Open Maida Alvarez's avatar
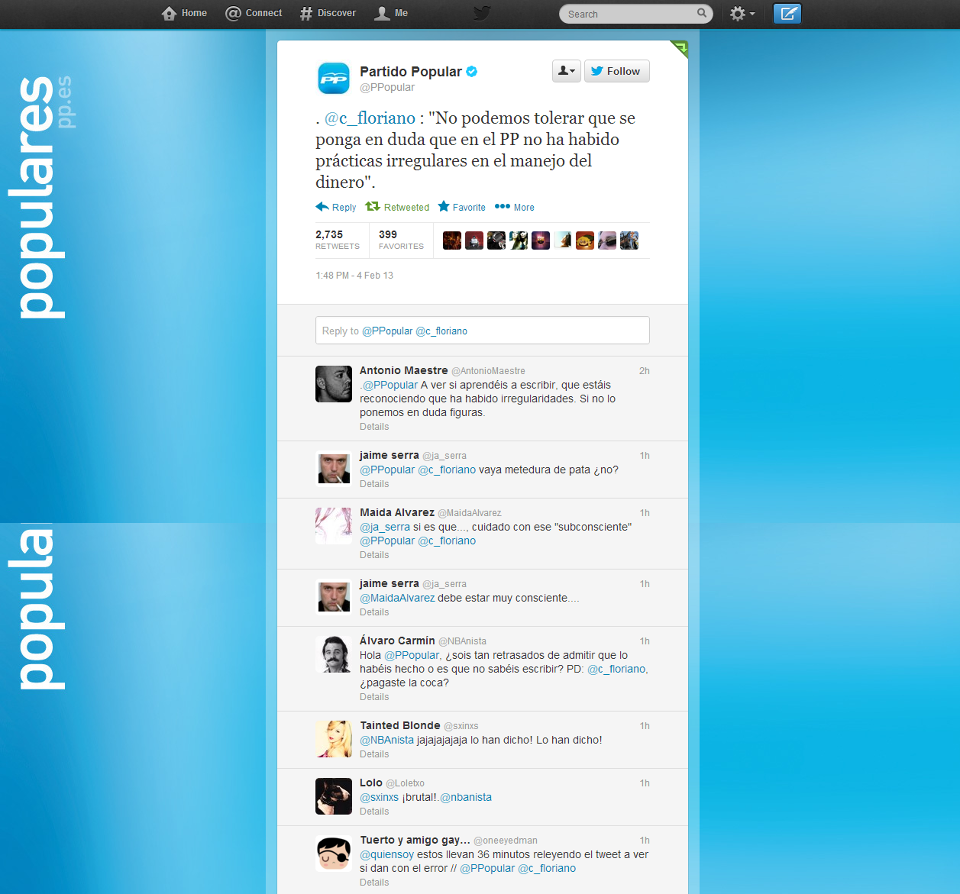960x894 pixels. pyautogui.click(x=334, y=525)
